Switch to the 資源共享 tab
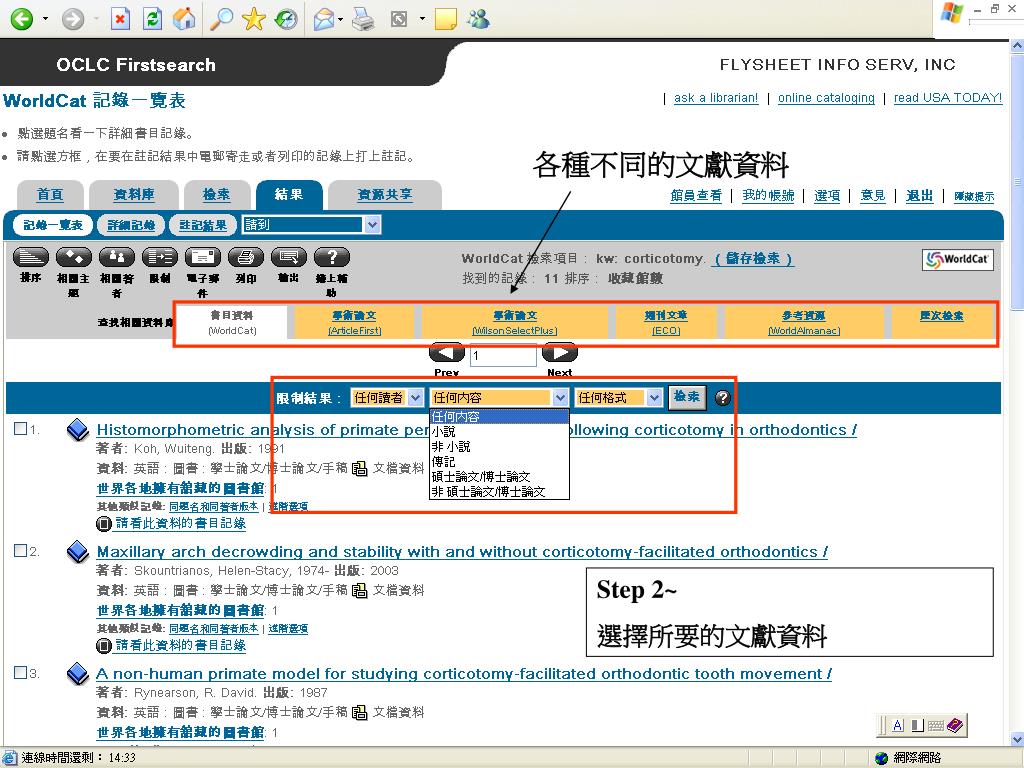This screenshot has width=1024, height=768. [x=385, y=195]
